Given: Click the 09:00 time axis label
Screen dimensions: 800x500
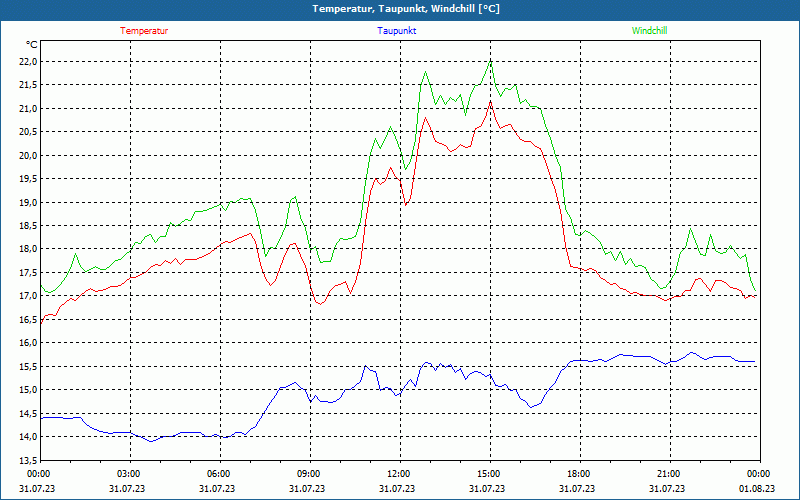Looking at the screenshot, I should (x=310, y=474).
